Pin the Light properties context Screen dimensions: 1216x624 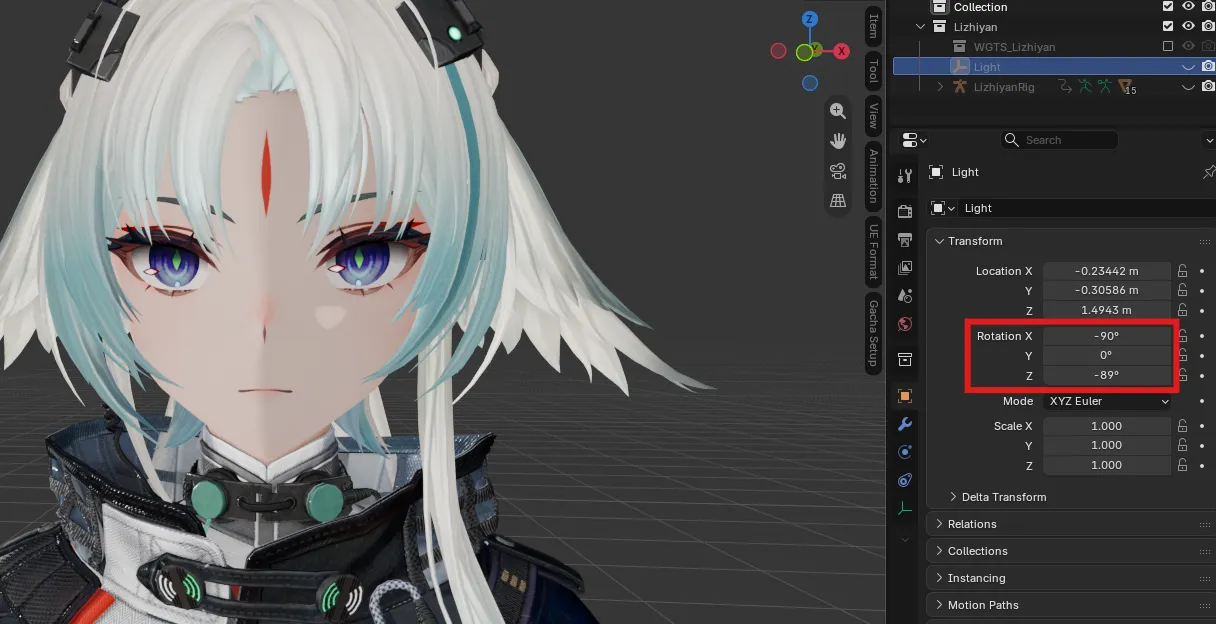tap(1208, 172)
